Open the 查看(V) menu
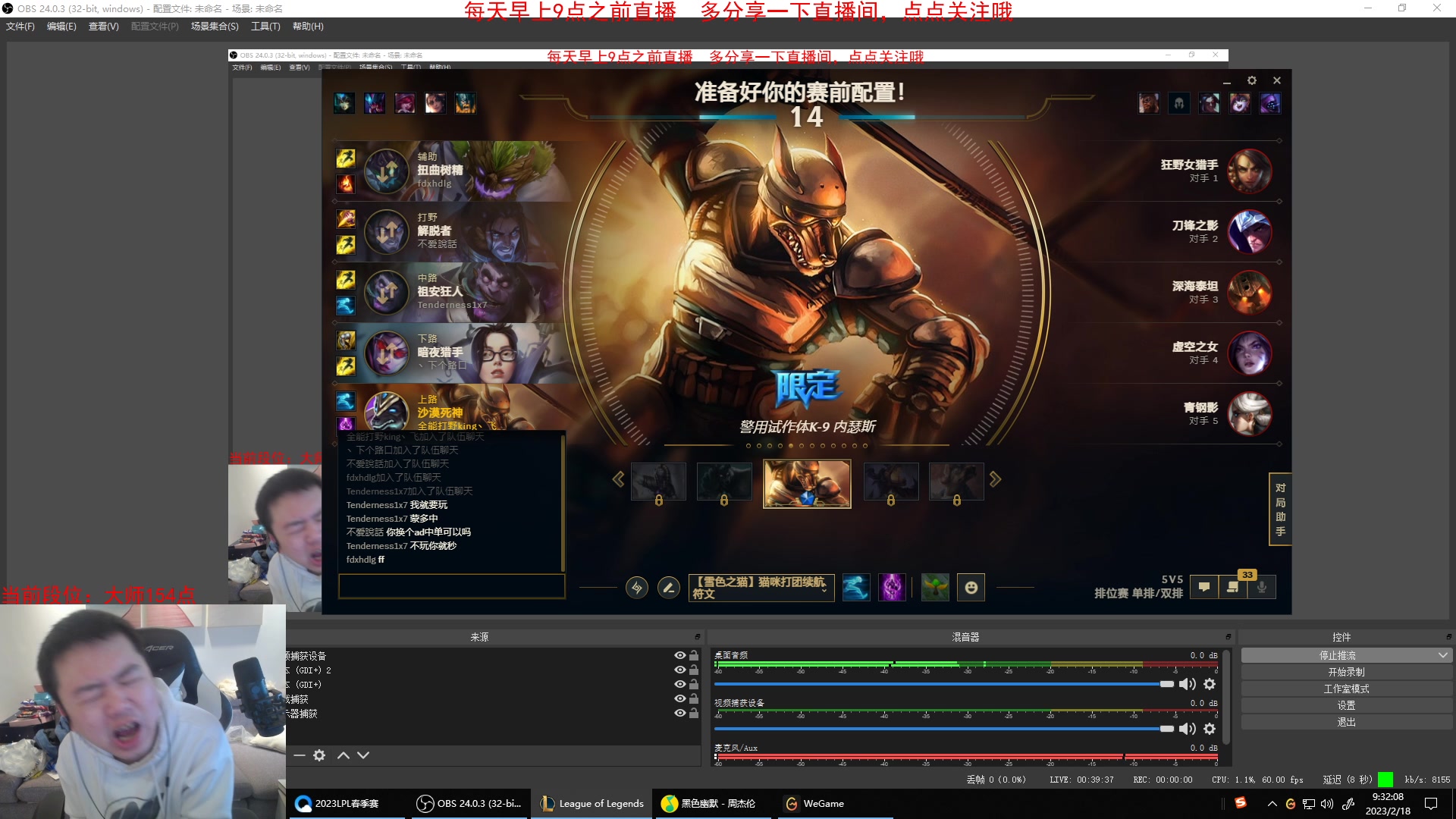This screenshot has height=819, width=1456. (104, 27)
